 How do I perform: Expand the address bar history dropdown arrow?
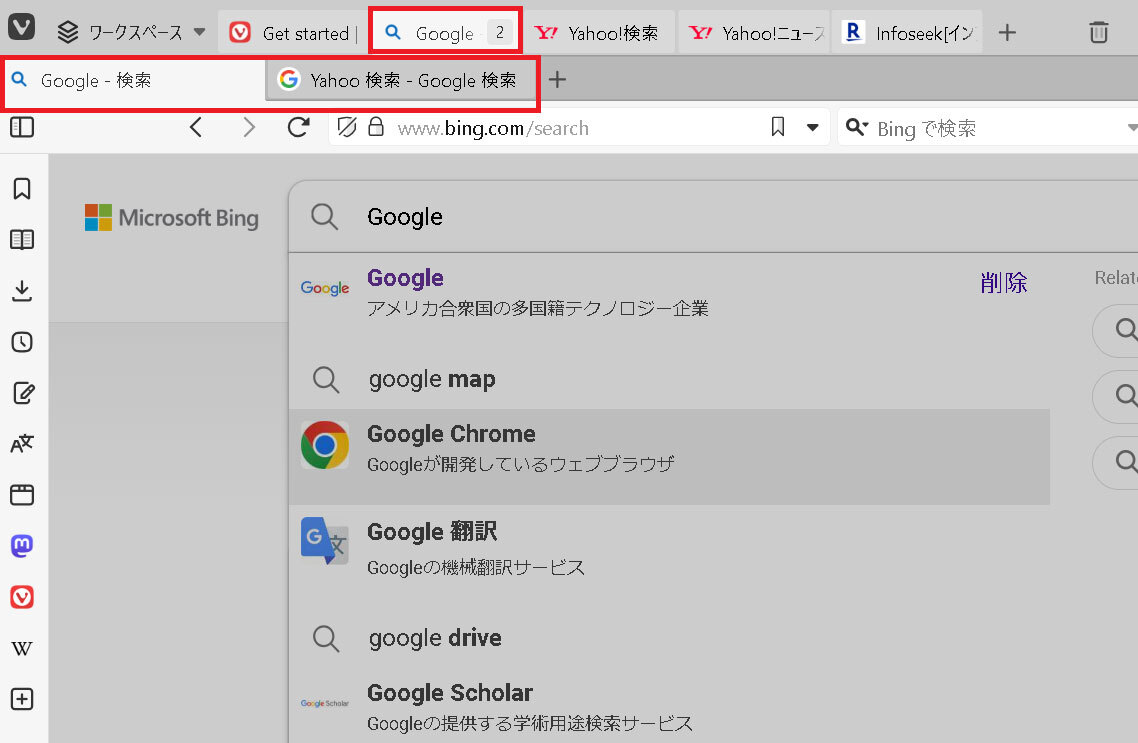tap(812, 128)
